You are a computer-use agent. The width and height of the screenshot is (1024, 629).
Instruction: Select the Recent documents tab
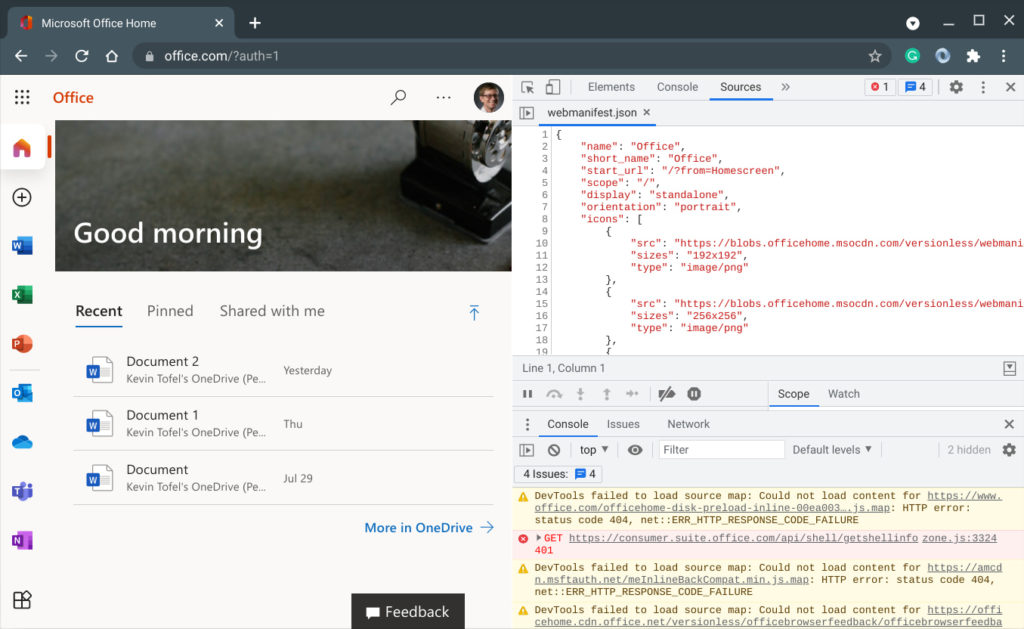(99, 311)
